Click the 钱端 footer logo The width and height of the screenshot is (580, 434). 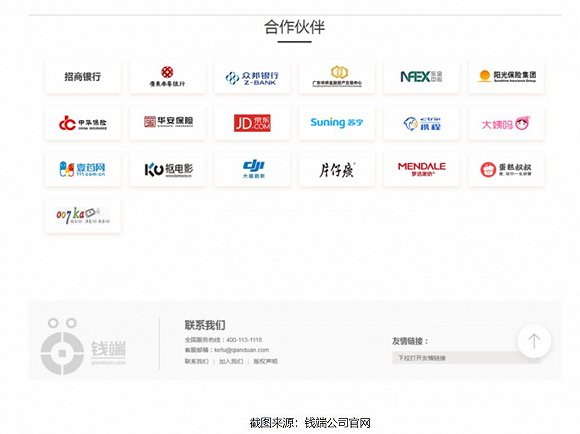(x=83, y=346)
